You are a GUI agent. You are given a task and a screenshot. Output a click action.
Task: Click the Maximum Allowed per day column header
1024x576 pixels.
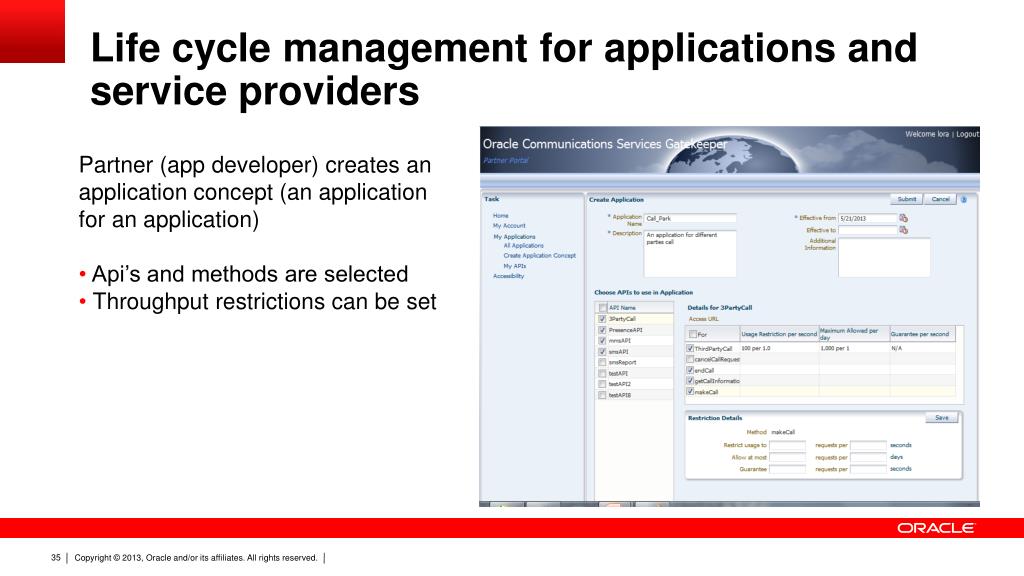[854, 334]
